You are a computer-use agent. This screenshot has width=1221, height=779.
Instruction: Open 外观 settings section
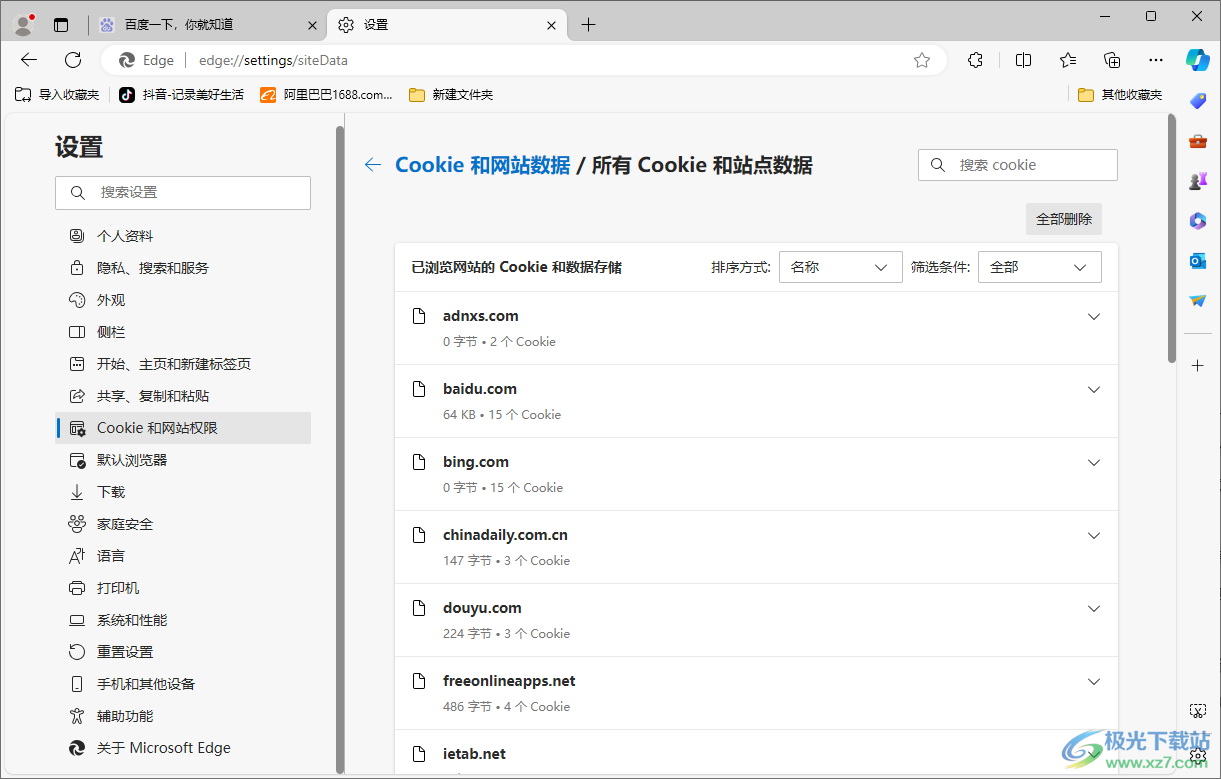click(x=183, y=300)
